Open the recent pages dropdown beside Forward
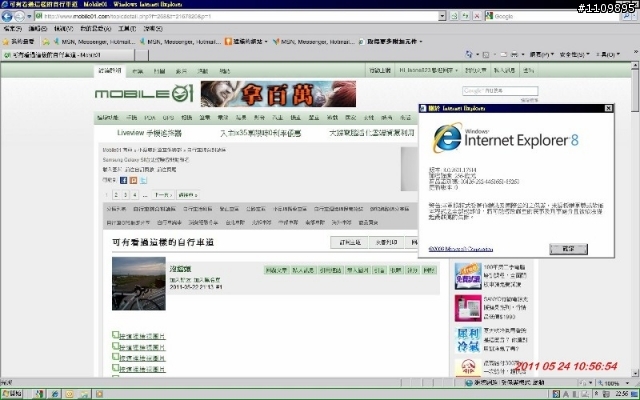This screenshot has width=640, height=400. tap(29, 17)
